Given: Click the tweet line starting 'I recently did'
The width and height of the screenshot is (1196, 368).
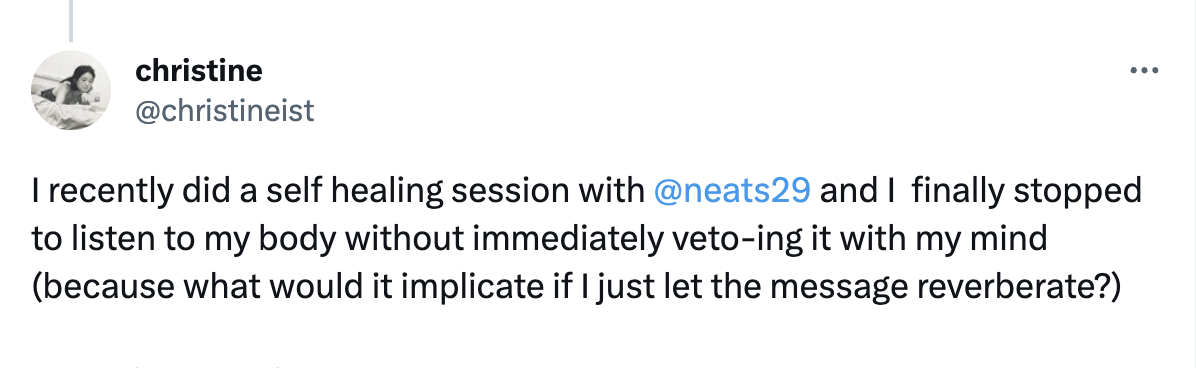Looking at the screenshot, I should (586, 191).
